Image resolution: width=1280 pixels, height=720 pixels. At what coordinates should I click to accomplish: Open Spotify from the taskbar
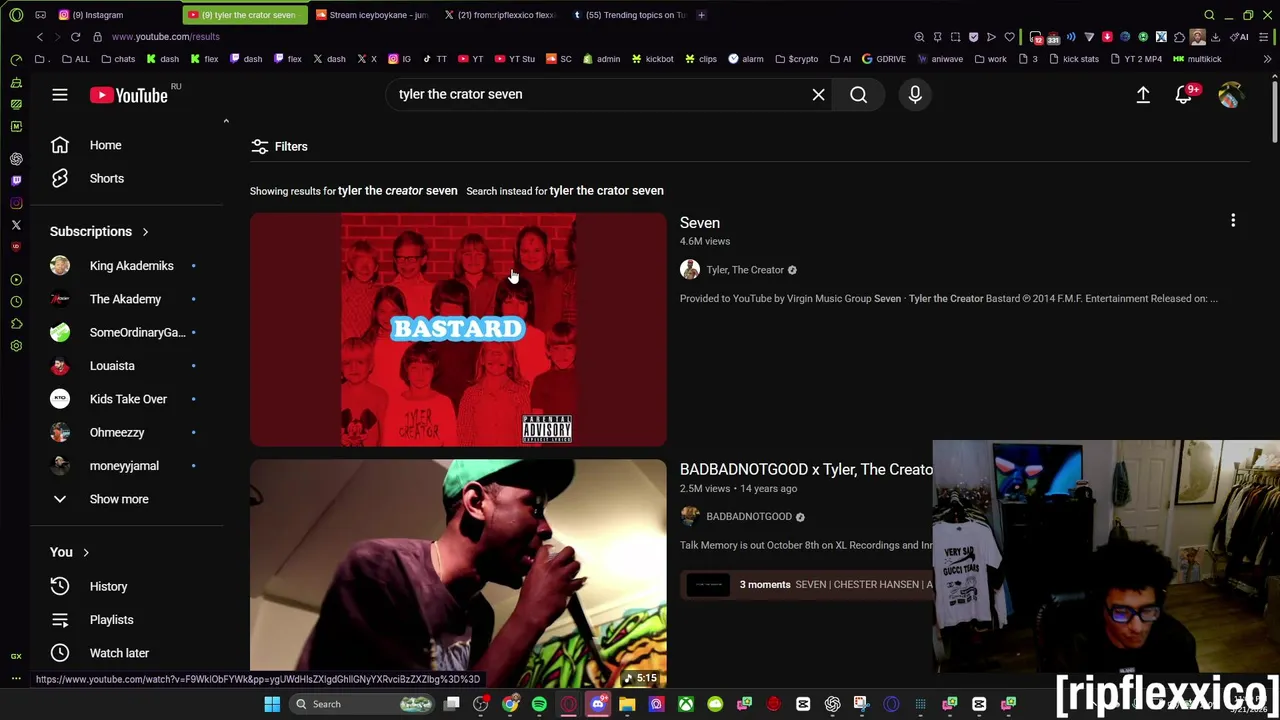click(x=539, y=704)
